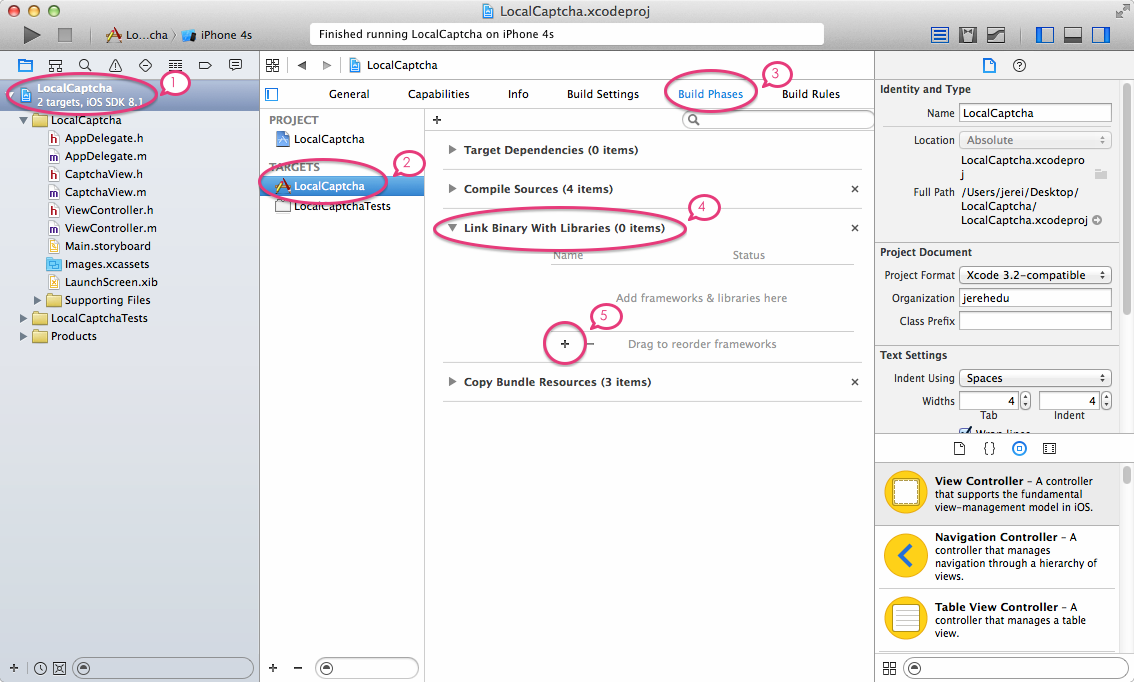Show the Media library

coord(1049,448)
